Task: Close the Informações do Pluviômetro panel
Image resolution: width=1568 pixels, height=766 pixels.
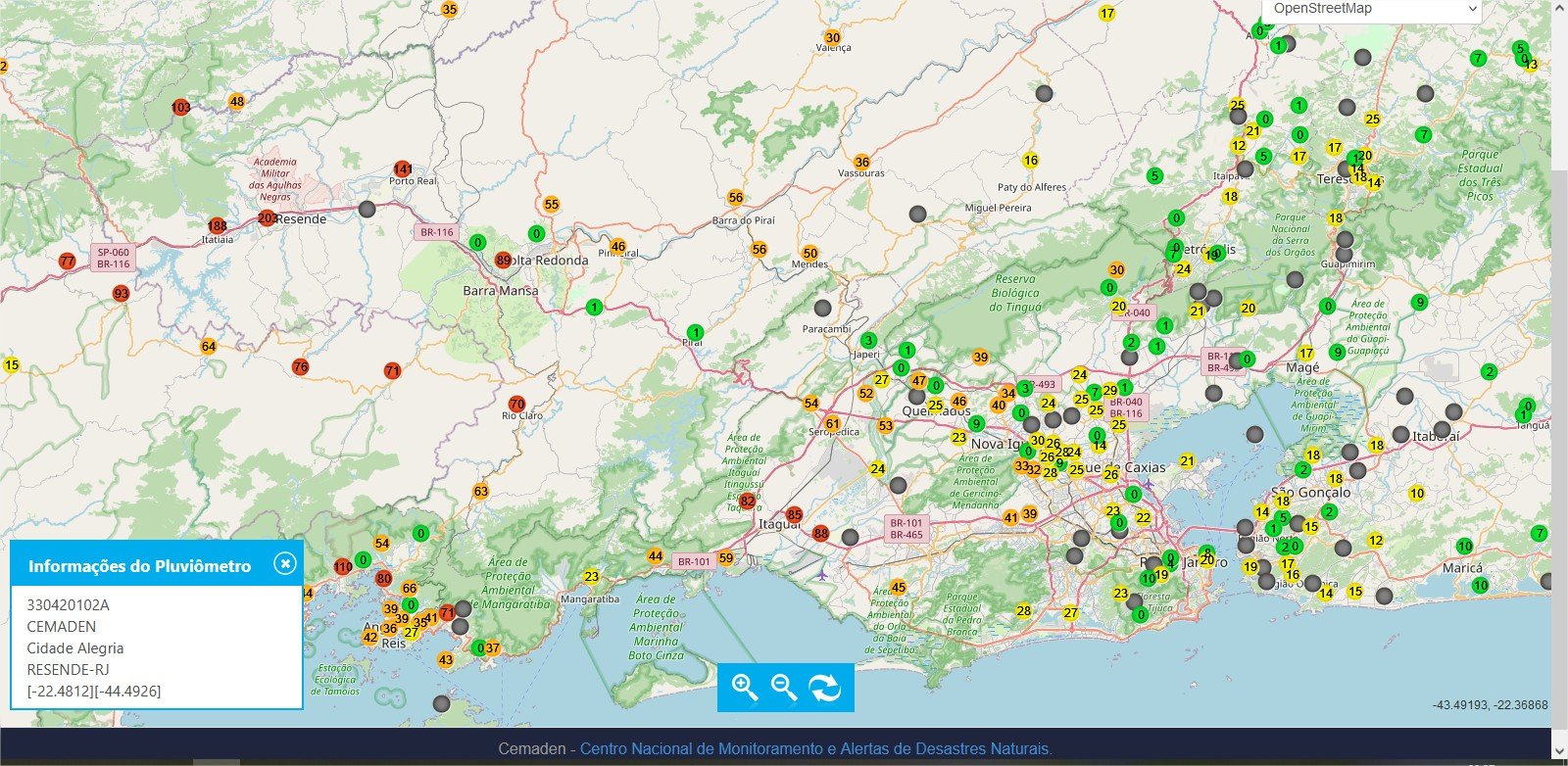Action: [x=284, y=563]
